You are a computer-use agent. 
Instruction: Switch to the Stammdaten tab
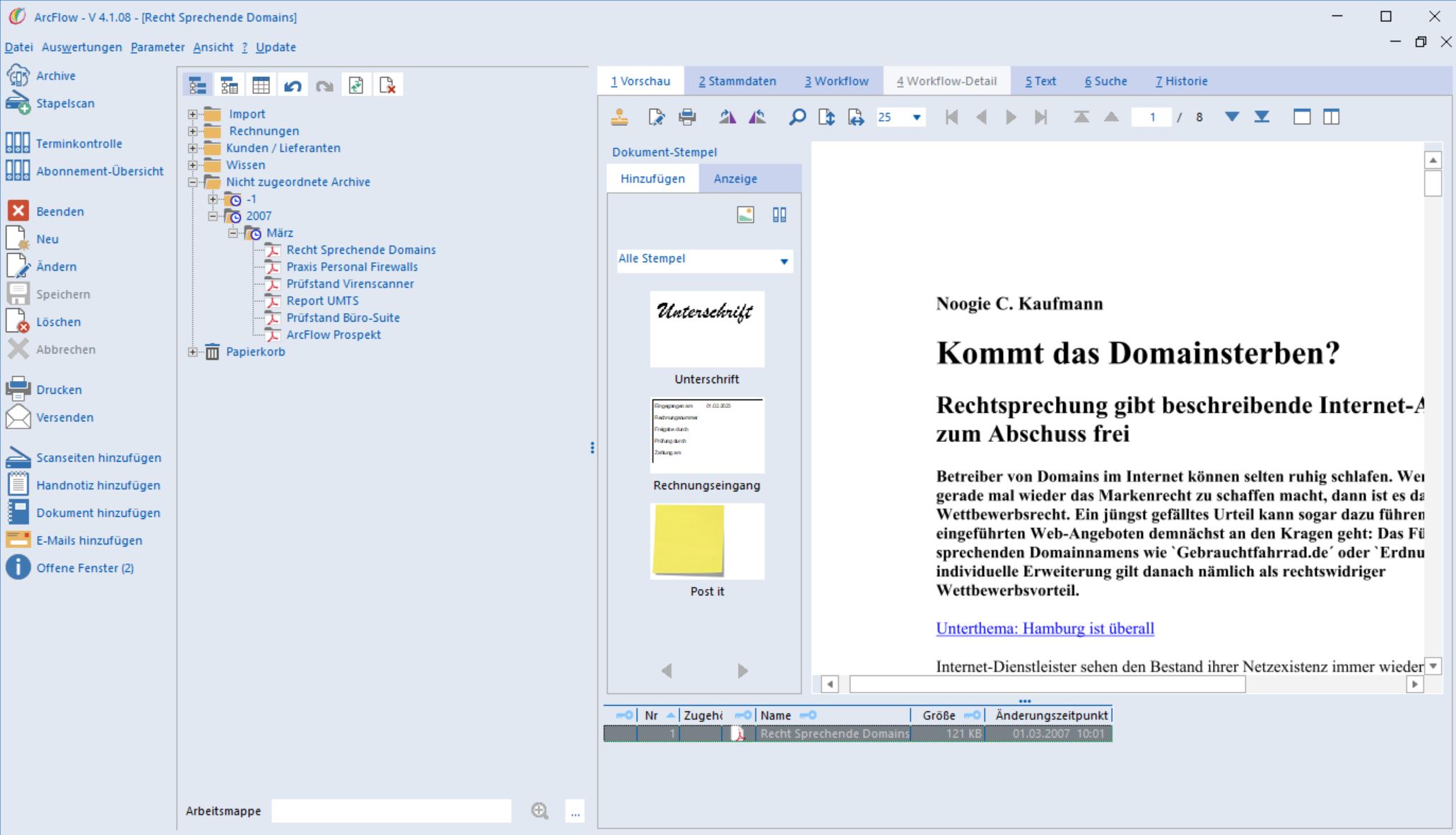click(737, 81)
